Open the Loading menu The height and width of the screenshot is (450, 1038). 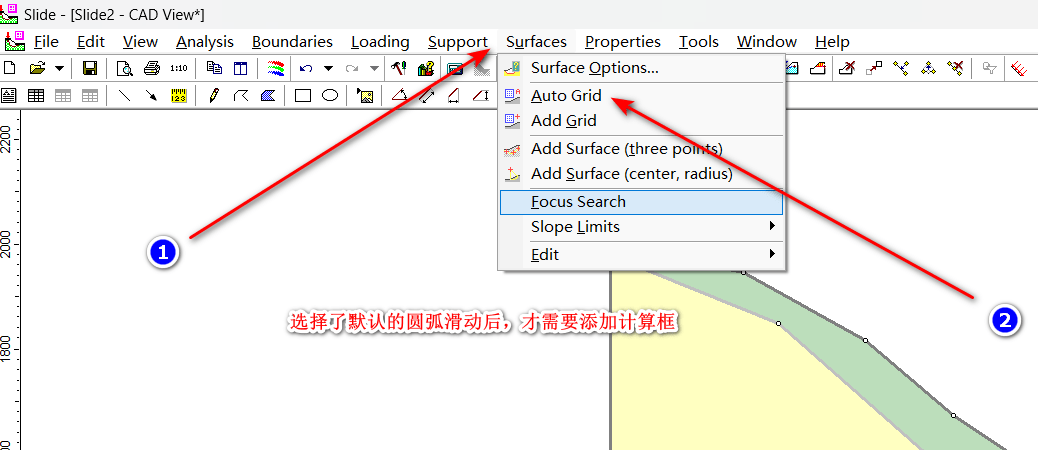380,42
